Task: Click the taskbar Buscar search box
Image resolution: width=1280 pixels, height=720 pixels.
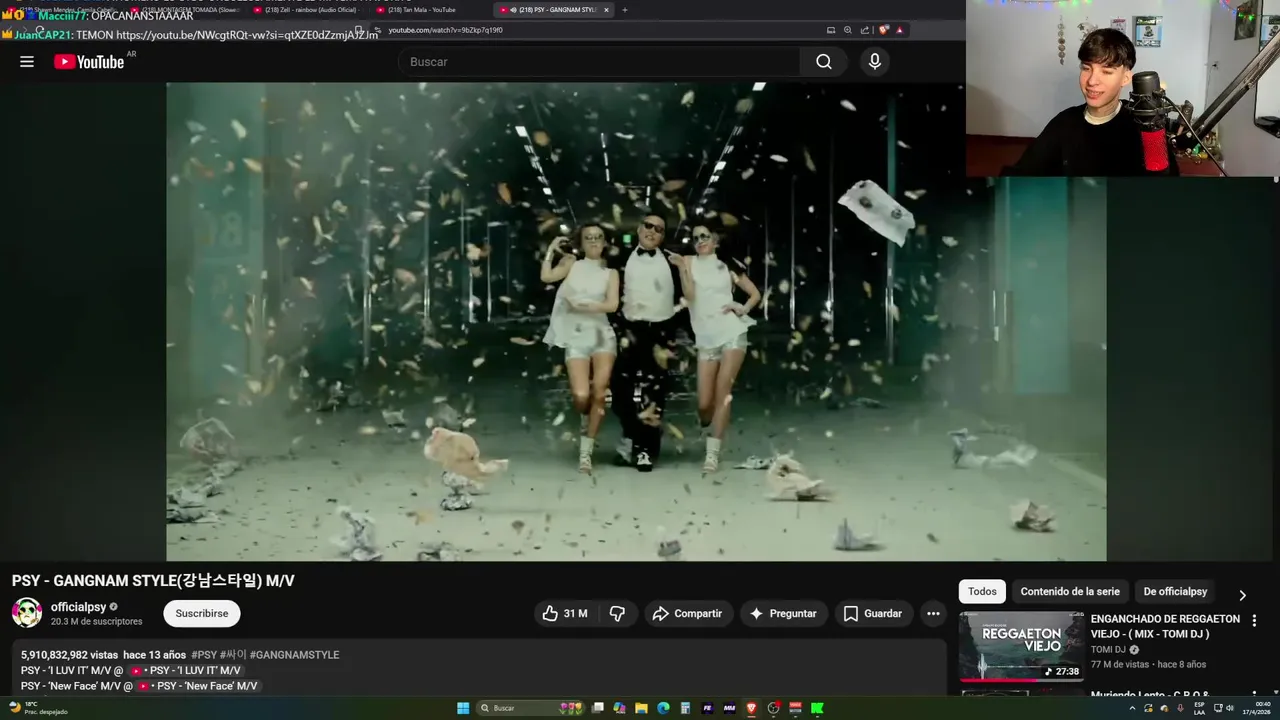Action: [530, 708]
